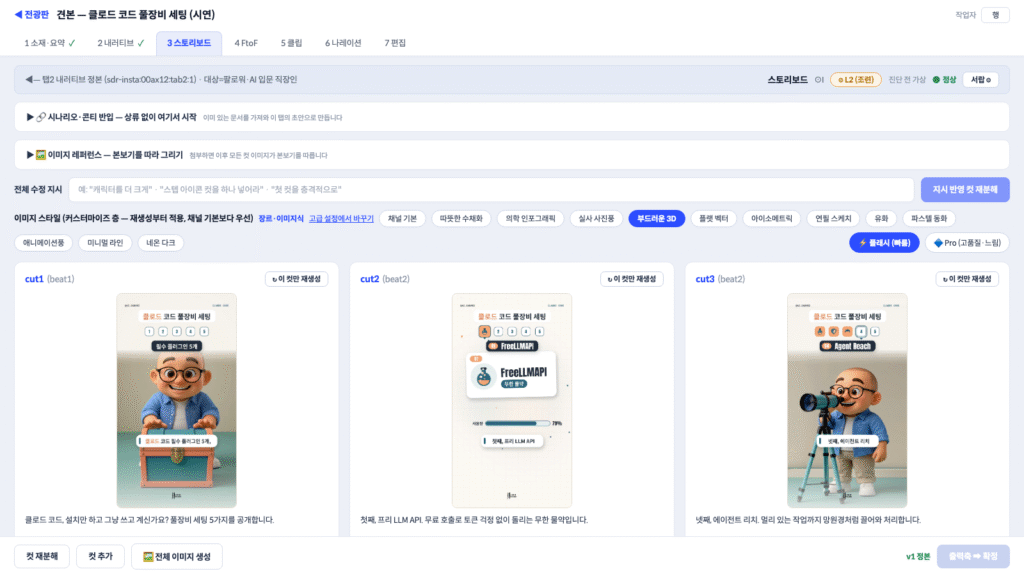Click the v1 정본 version label
1024x576 pixels.
pos(918,556)
